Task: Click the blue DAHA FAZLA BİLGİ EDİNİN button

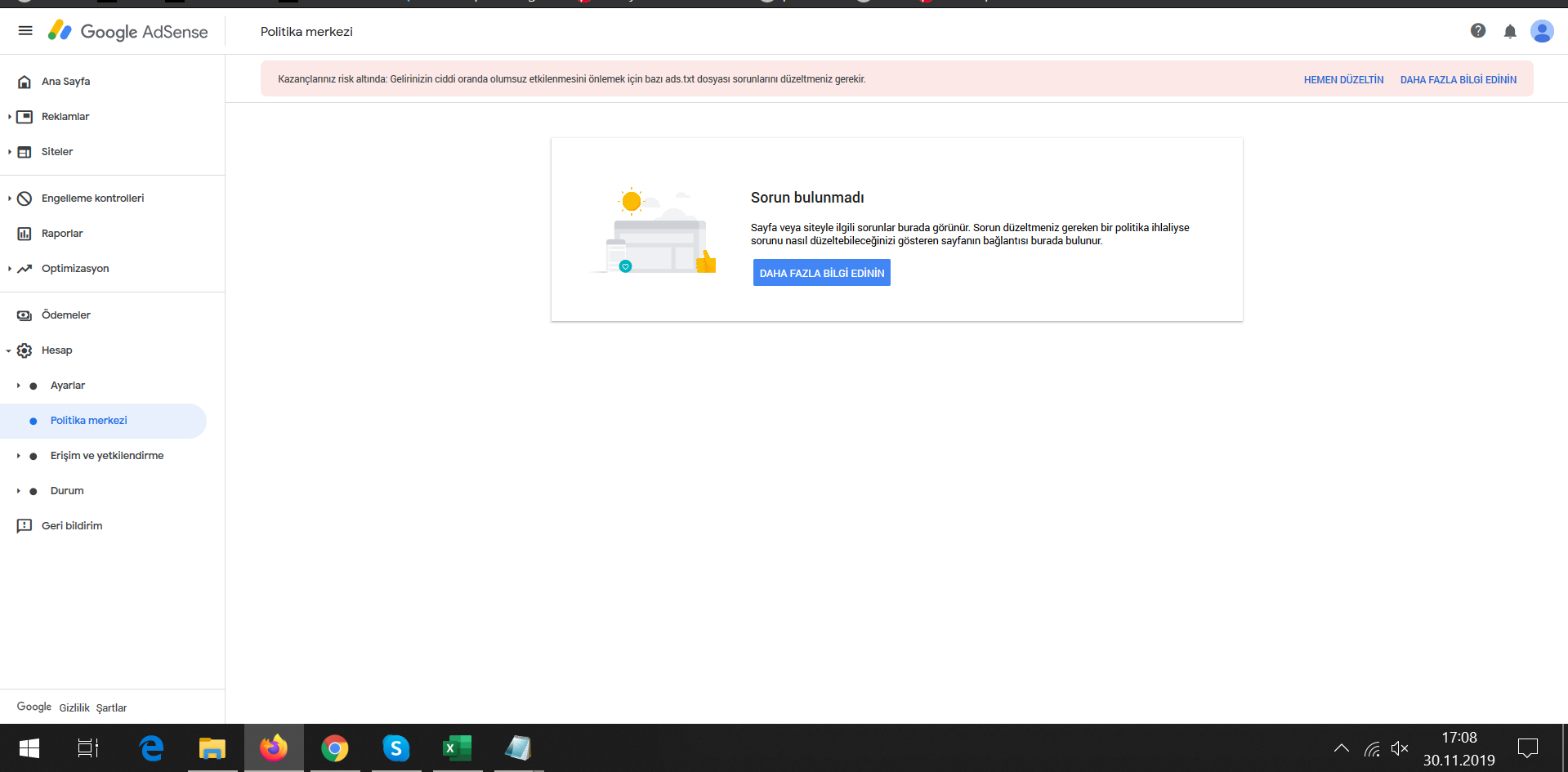Action: 822,273
